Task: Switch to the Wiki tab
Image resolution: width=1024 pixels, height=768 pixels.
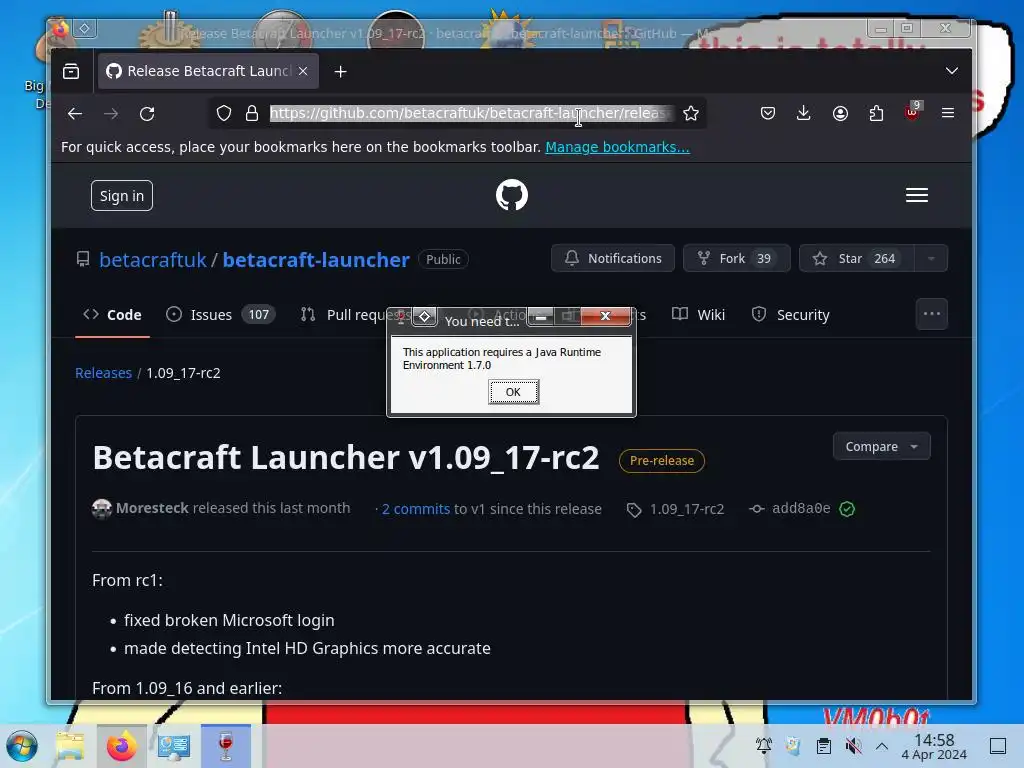Action: click(x=699, y=315)
